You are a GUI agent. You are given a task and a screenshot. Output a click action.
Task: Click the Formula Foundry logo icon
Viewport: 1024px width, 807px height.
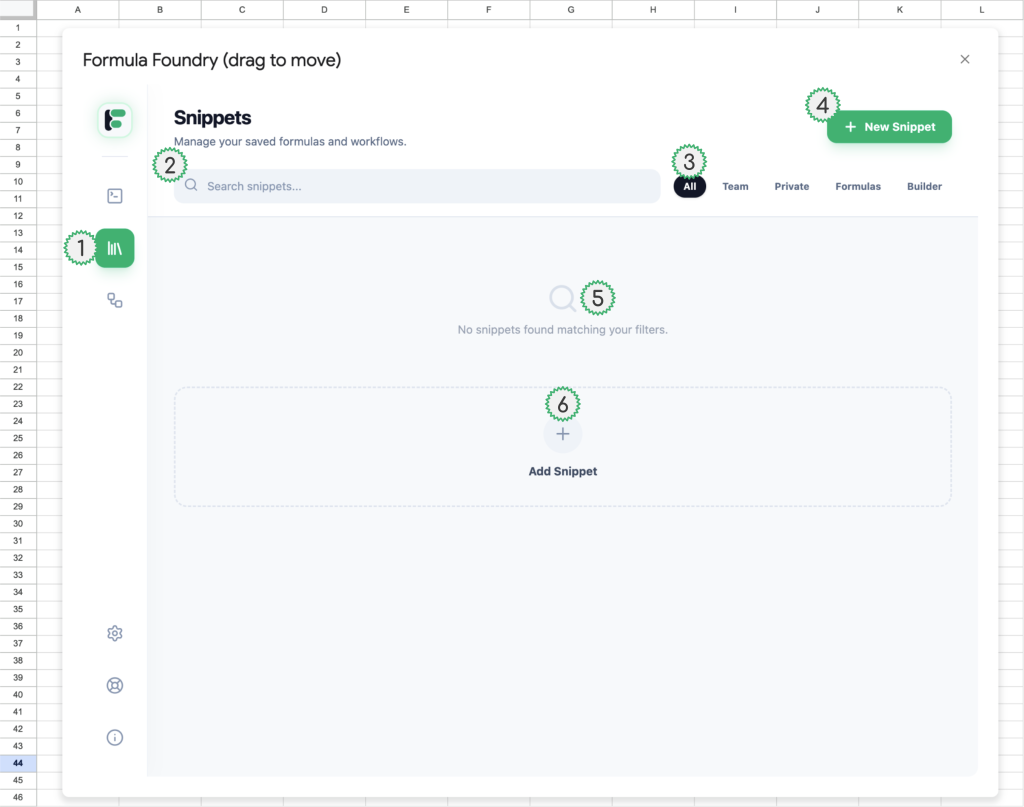click(x=115, y=120)
